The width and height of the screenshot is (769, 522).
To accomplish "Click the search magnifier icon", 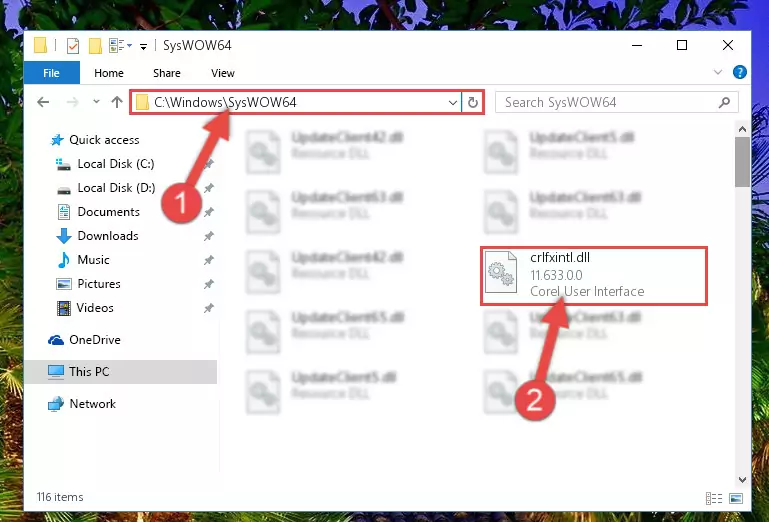I will point(724,102).
